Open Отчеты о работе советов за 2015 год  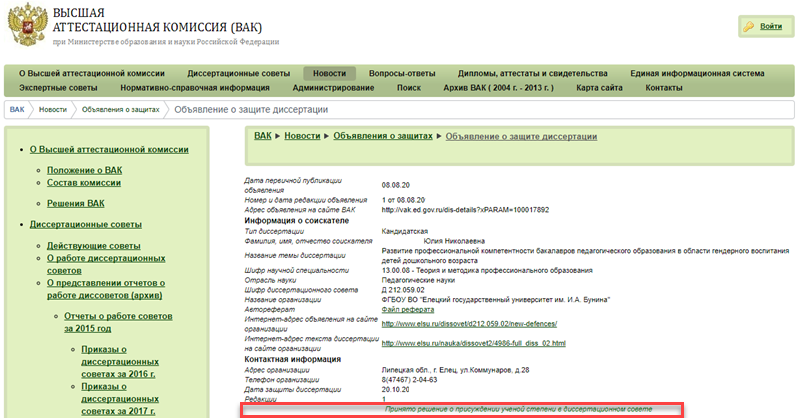pos(107,322)
